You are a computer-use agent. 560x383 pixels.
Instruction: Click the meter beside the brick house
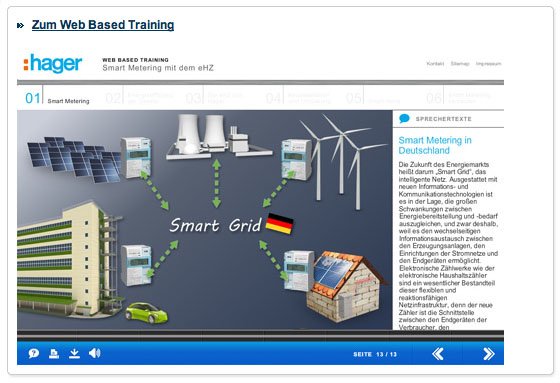pos(299,270)
